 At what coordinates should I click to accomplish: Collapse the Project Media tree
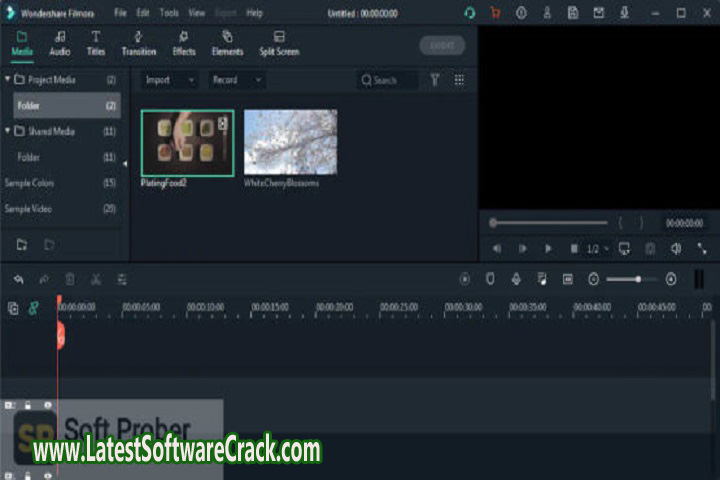(8, 79)
